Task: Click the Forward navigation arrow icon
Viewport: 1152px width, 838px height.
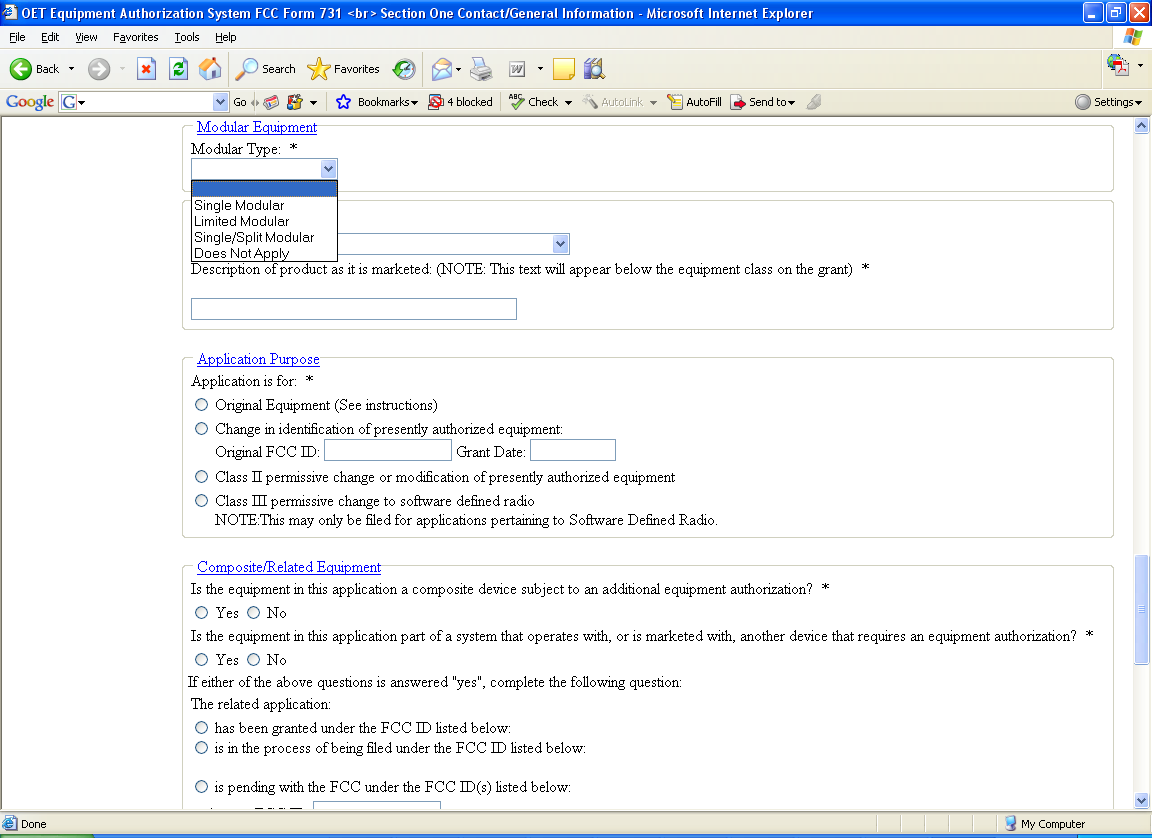Action: click(x=98, y=69)
